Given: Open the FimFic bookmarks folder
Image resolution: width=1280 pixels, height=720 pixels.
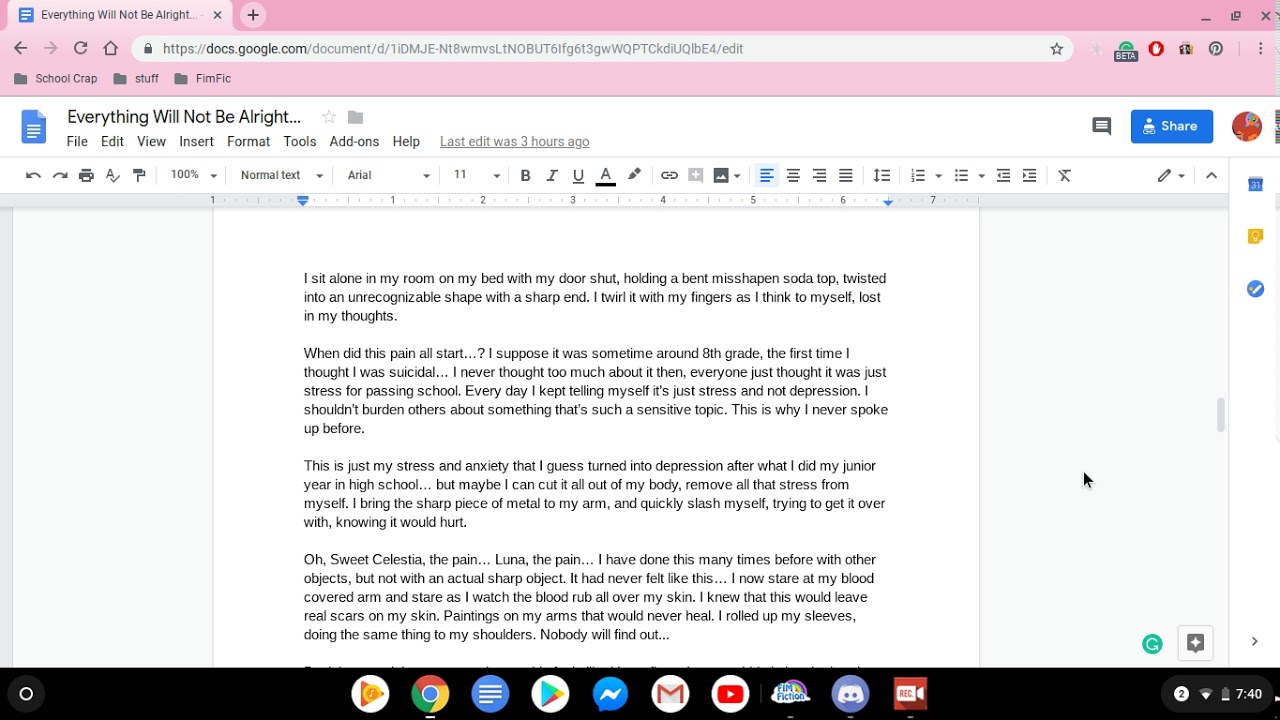Looking at the screenshot, I should (x=203, y=78).
